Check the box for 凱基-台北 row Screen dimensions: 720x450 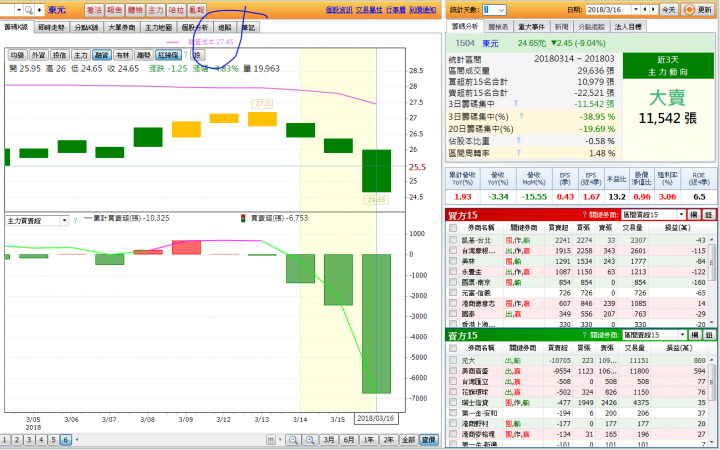453,240
